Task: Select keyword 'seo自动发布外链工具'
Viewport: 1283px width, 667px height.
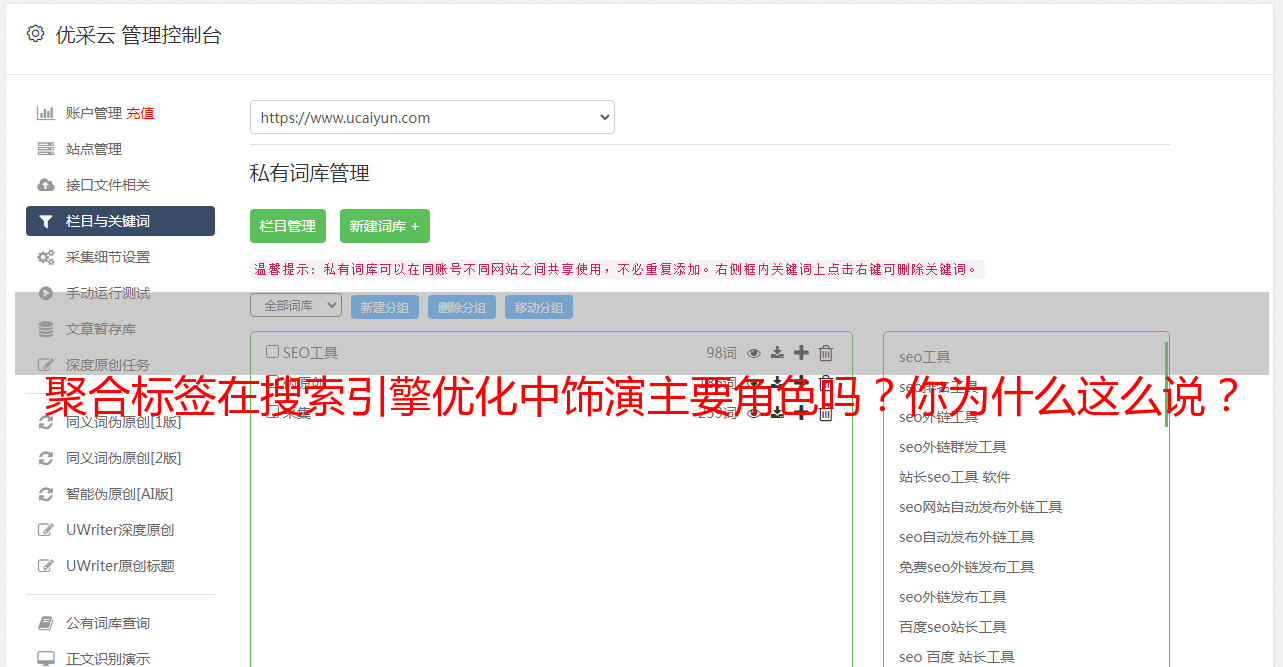Action: [x=967, y=537]
